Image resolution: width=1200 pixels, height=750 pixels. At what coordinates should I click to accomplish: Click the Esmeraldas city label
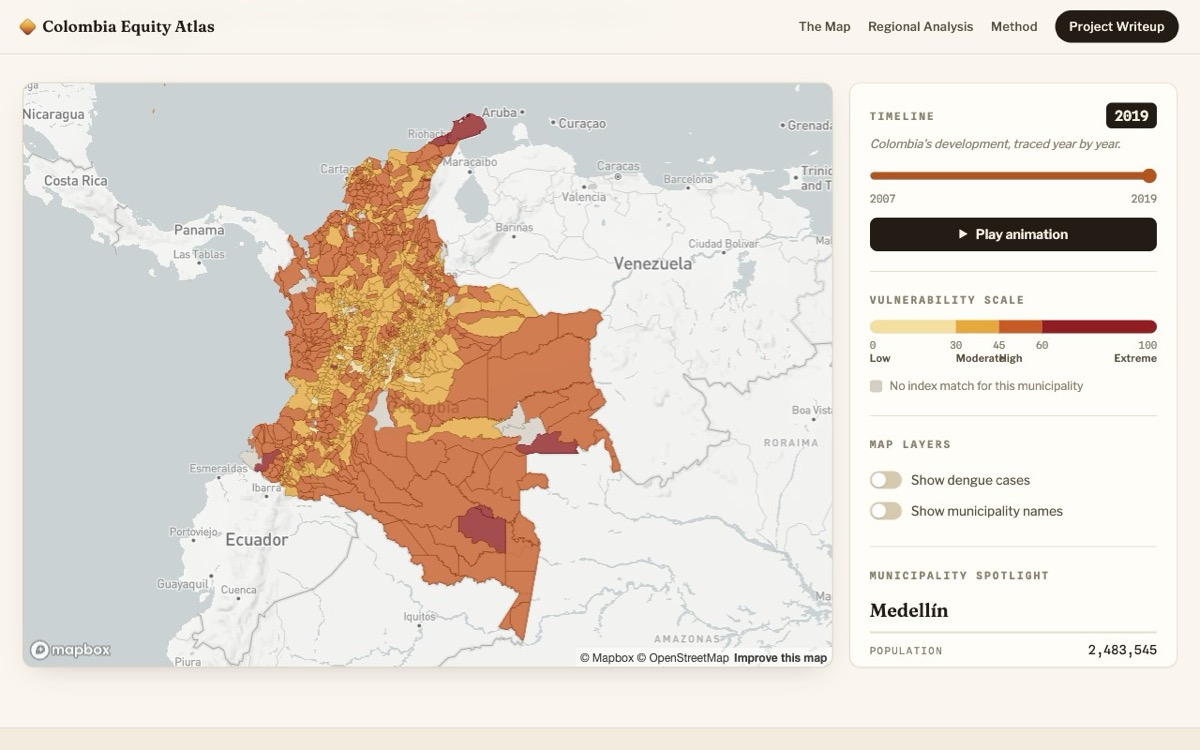pos(219,469)
